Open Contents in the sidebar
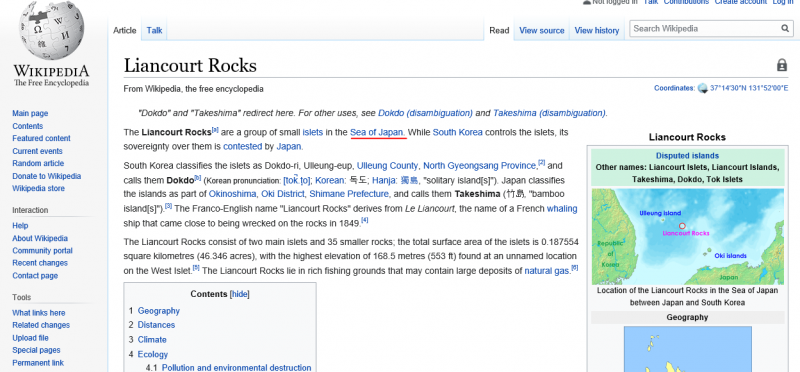The width and height of the screenshot is (800, 372). 28,126
